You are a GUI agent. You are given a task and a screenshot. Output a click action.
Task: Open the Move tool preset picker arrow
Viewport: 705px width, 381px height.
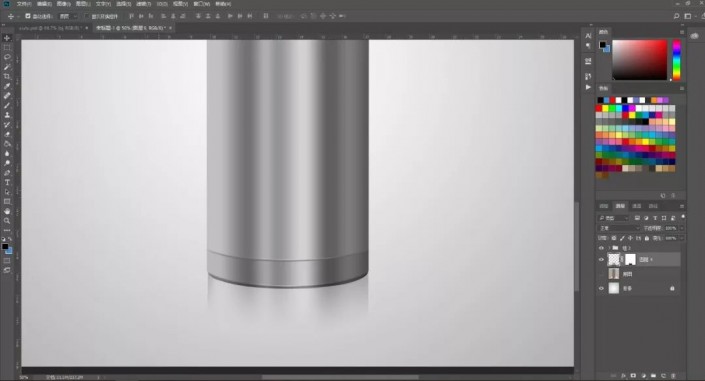point(18,16)
